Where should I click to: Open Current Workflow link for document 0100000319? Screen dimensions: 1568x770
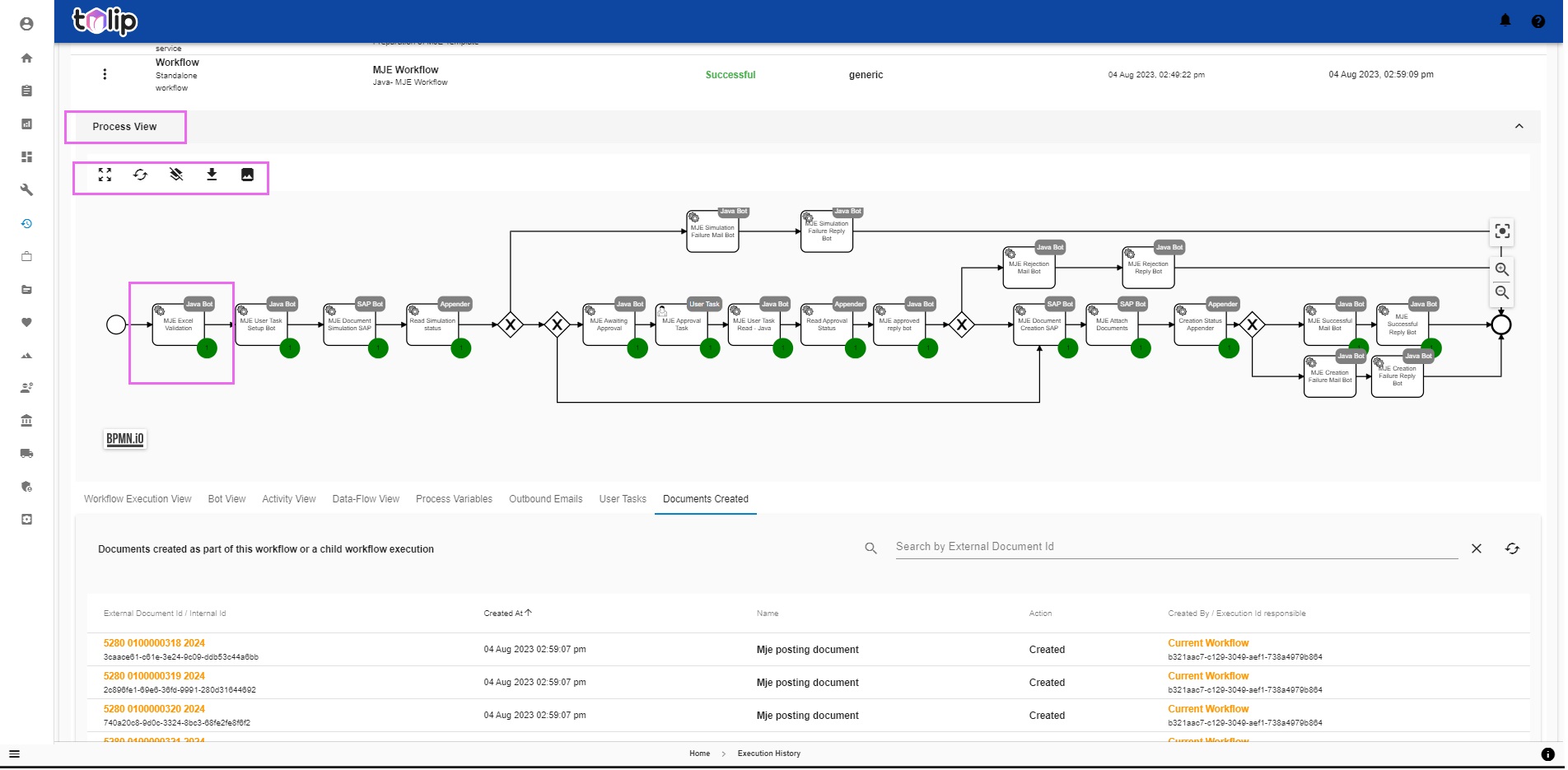(1208, 676)
